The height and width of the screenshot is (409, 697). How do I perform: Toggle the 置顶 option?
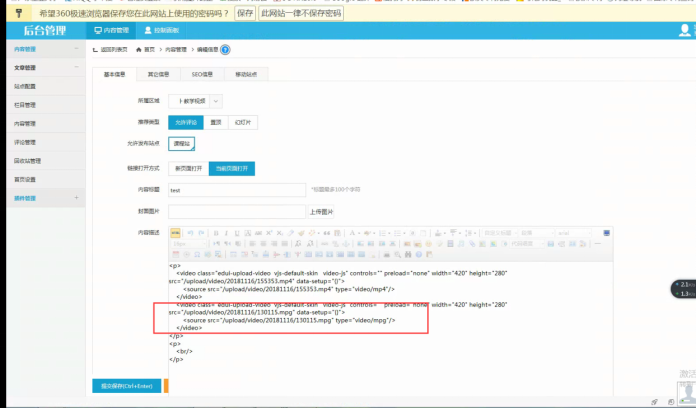tap(215, 121)
